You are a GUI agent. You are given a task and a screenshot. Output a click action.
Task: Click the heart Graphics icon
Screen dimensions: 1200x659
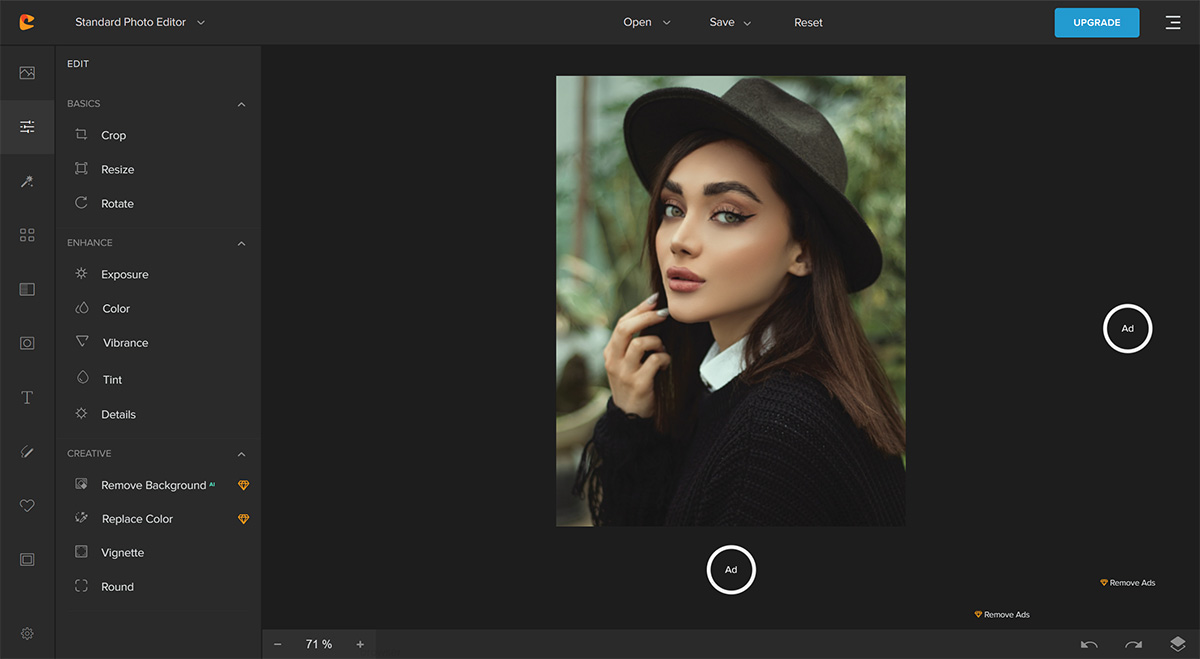27,506
